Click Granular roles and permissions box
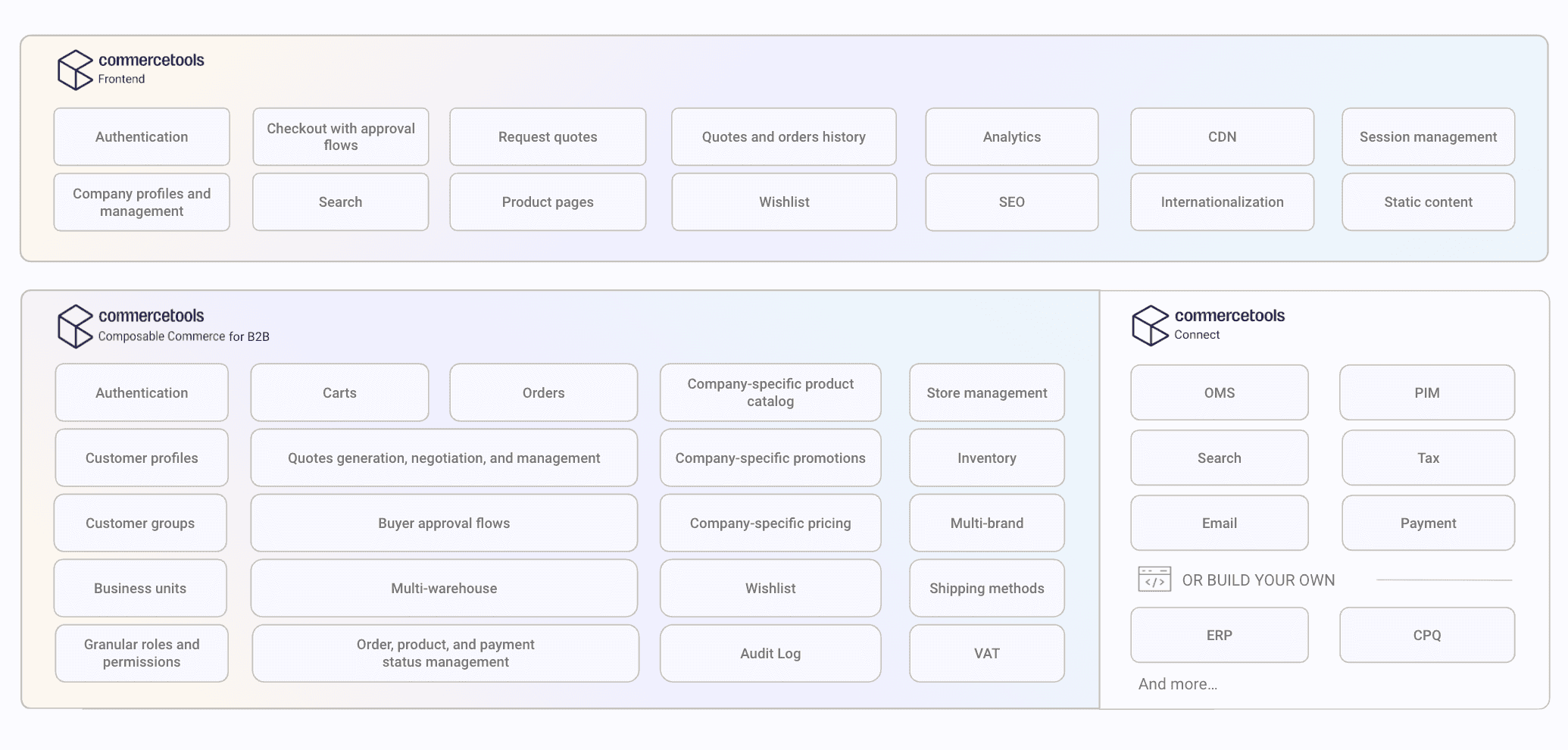The image size is (1568, 750). point(142,653)
